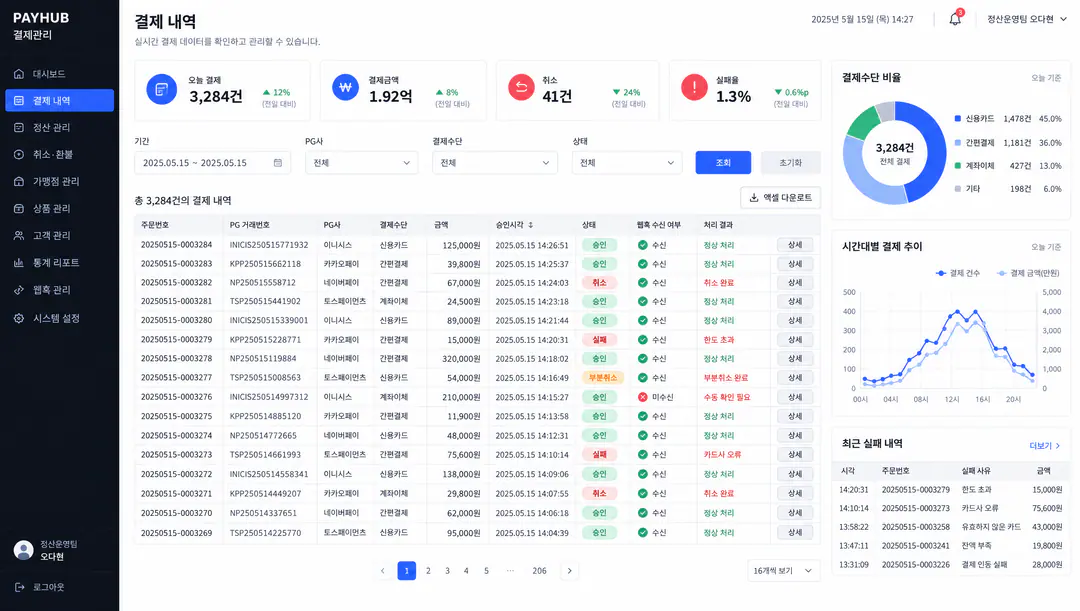Click the calendar icon in date range field
This screenshot has height=611, width=1080.
click(278, 163)
